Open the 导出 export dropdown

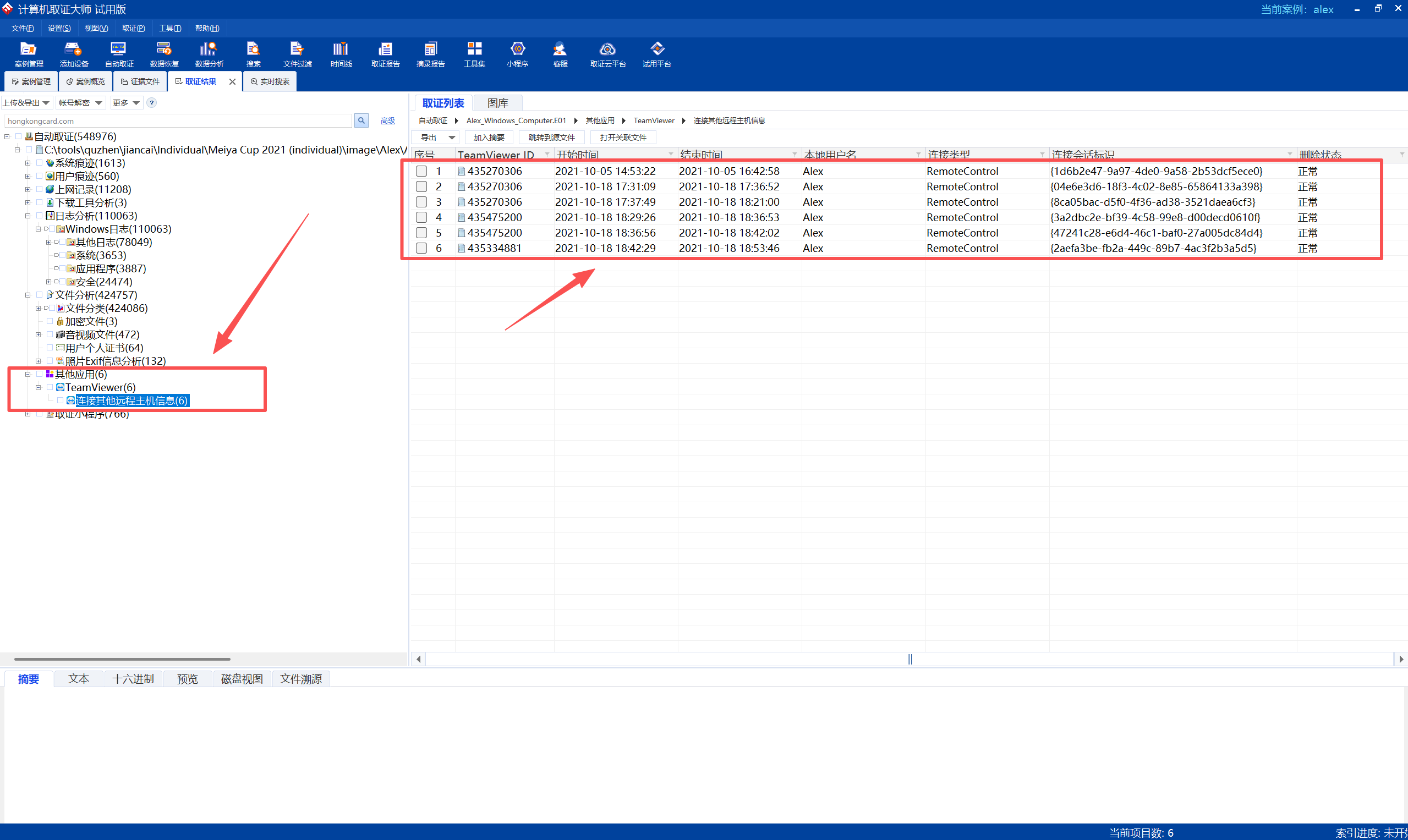pyautogui.click(x=451, y=138)
